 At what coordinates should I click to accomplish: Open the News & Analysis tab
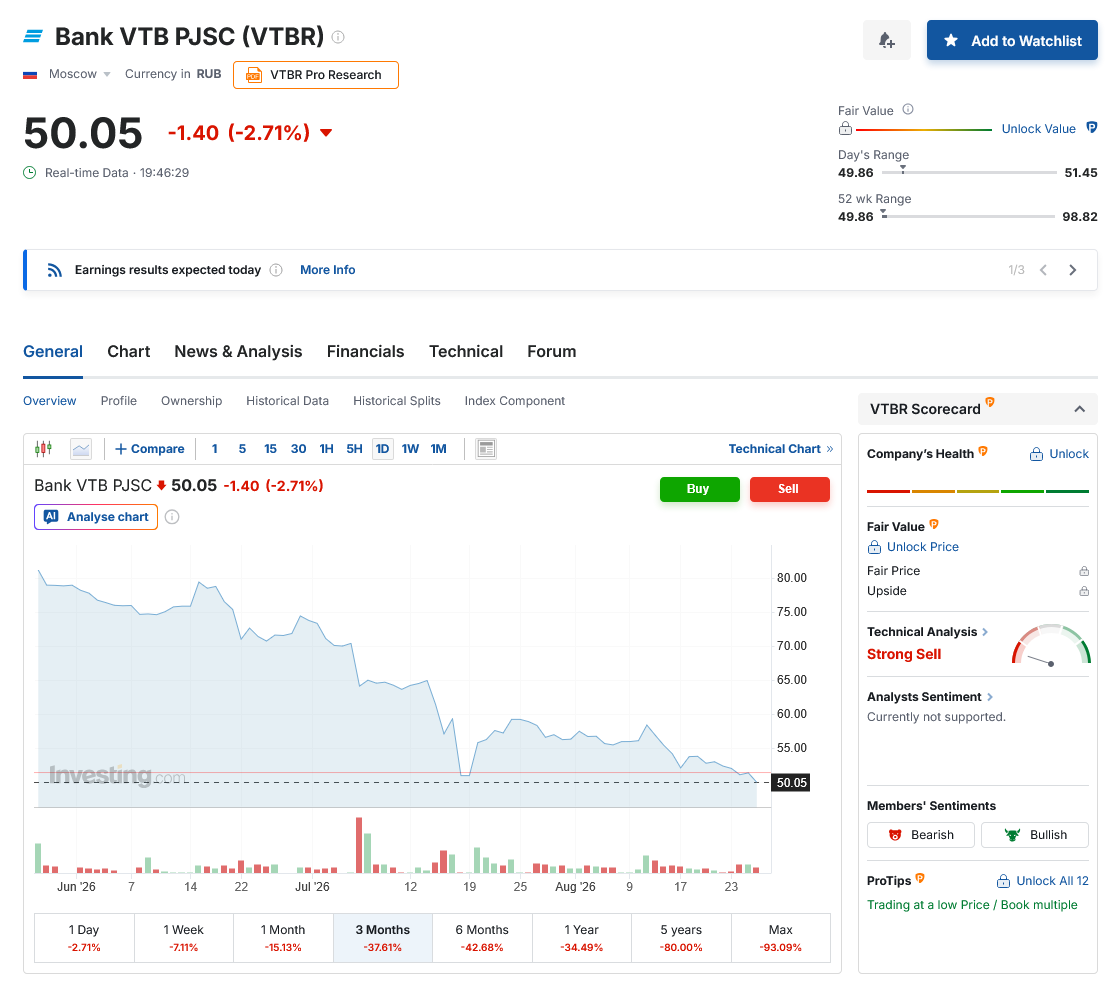pos(238,351)
